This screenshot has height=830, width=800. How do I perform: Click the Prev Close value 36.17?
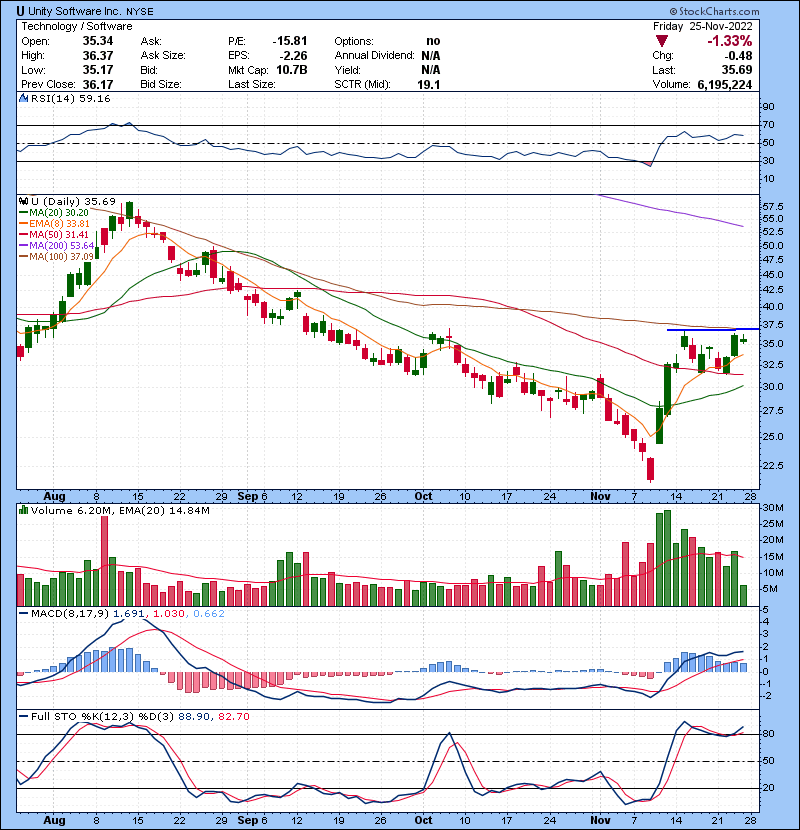(97, 84)
